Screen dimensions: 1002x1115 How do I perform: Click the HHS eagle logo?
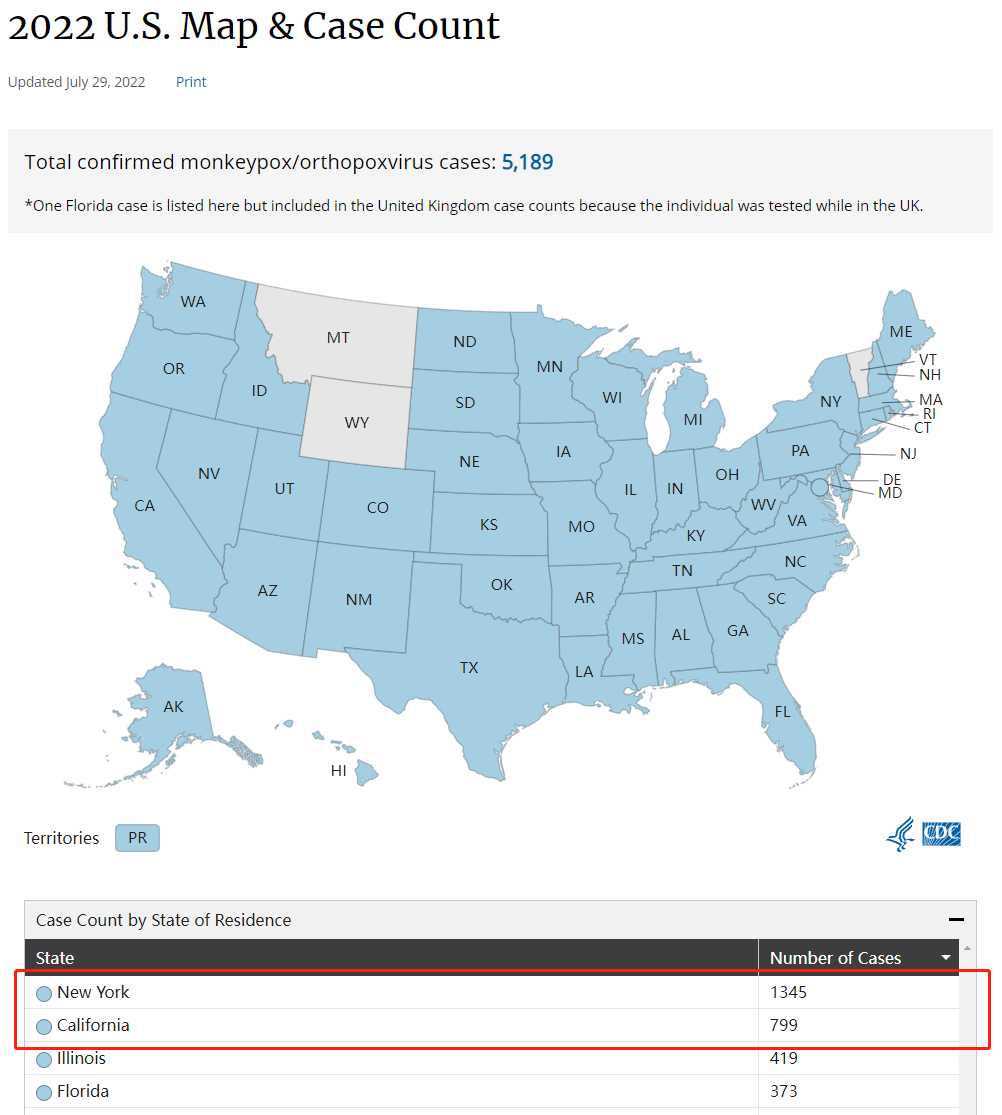pyautogui.click(x=901, y=834)
